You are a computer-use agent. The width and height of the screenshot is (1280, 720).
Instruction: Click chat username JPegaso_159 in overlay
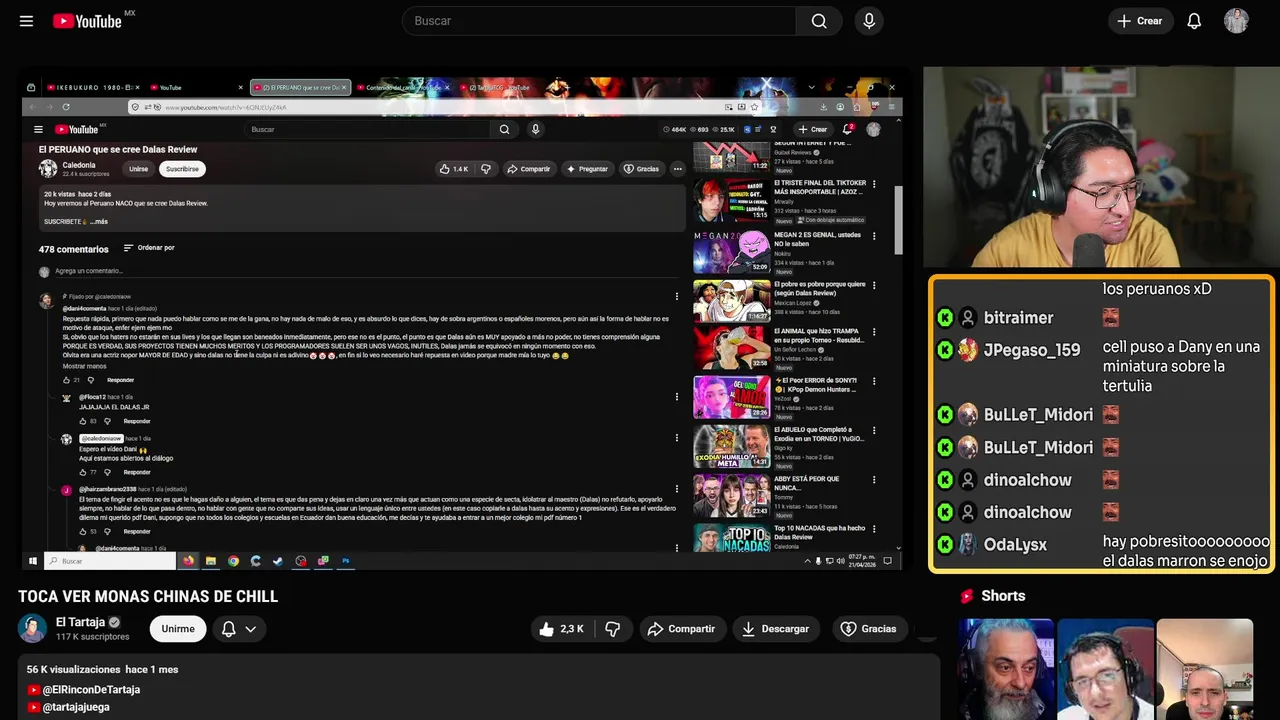(x=1032, y=350)
